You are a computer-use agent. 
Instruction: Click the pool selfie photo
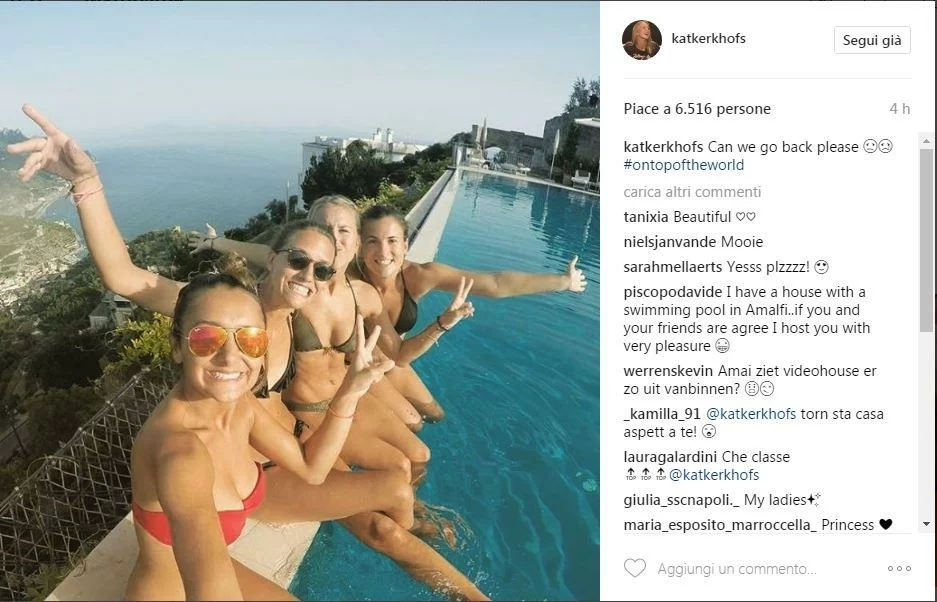[300, 300]
